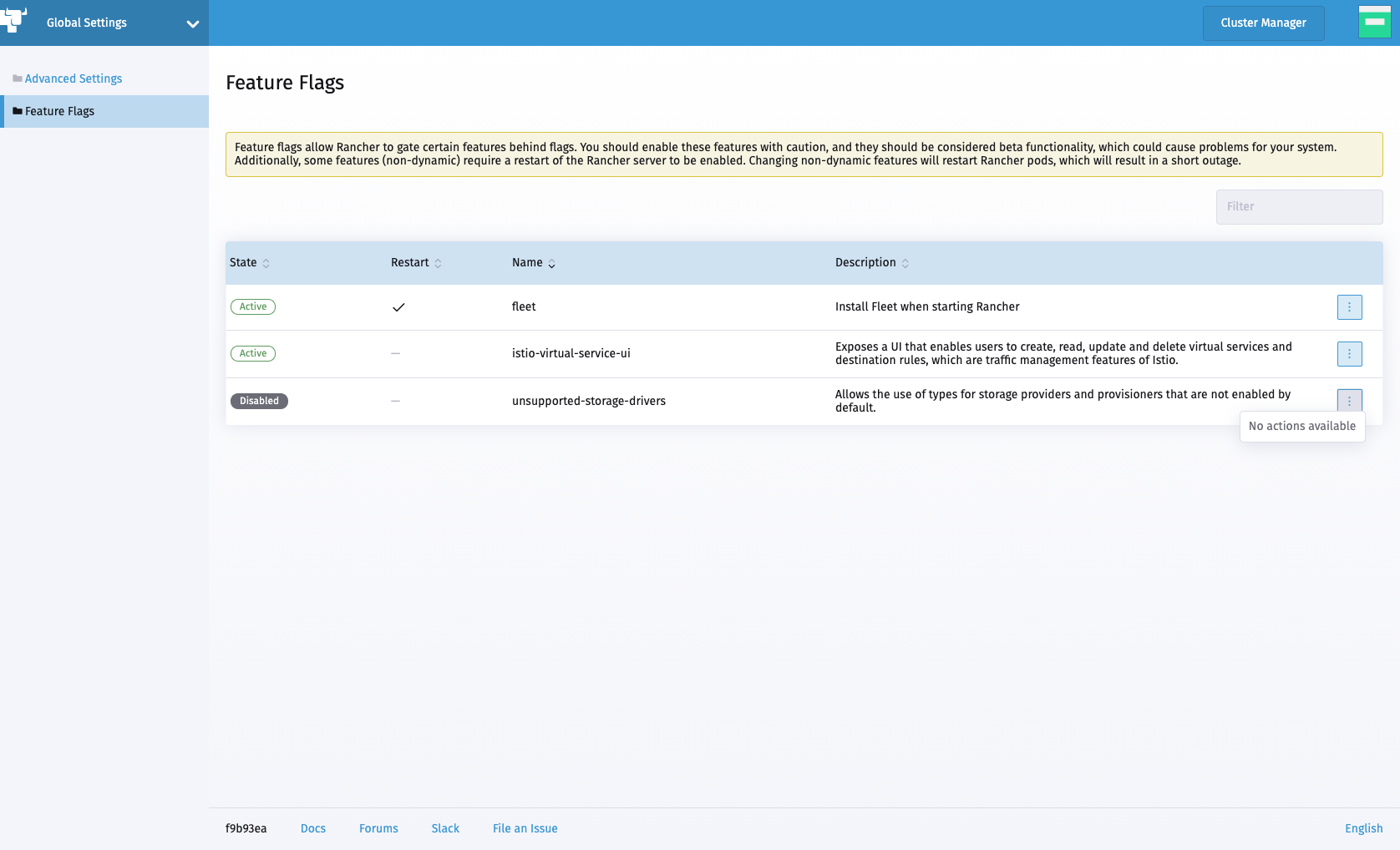The width and height of the screenshot is (1400, 850).
Task: Open the Docs link in the footer
Action: [x=313, y=828]
